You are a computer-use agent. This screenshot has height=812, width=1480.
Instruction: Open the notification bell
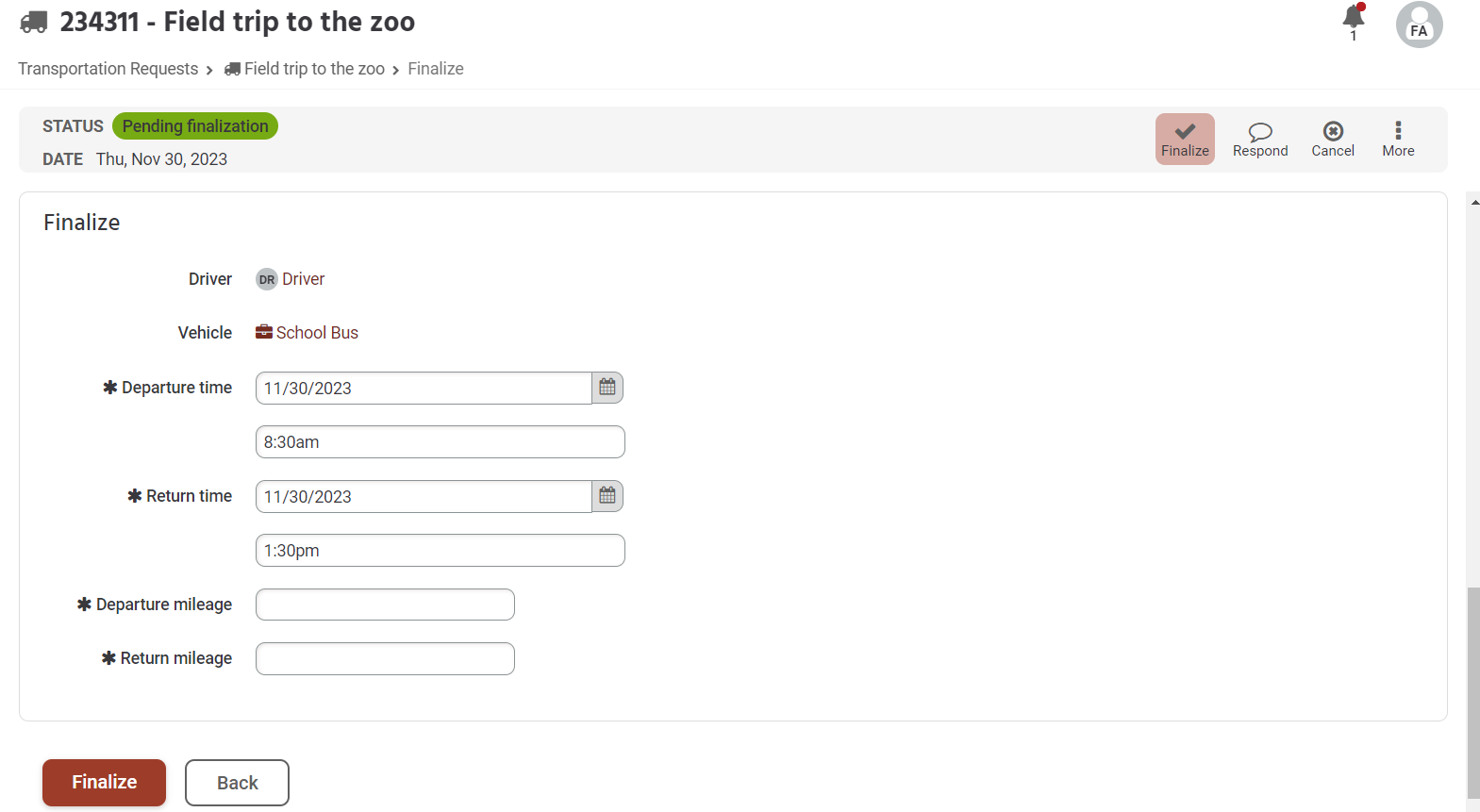coord(1353,18)
